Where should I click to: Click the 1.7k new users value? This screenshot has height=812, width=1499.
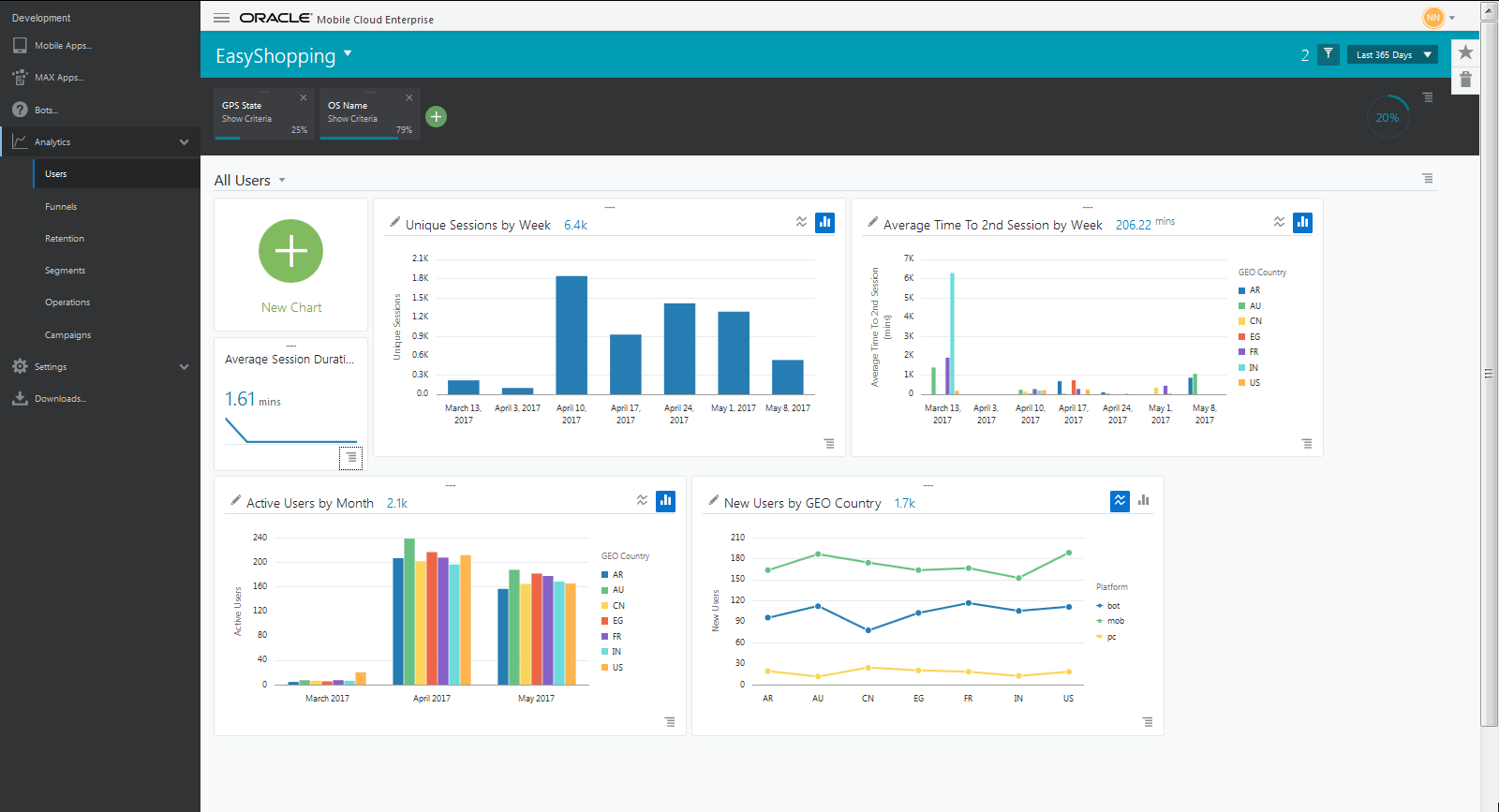point(904,504)
